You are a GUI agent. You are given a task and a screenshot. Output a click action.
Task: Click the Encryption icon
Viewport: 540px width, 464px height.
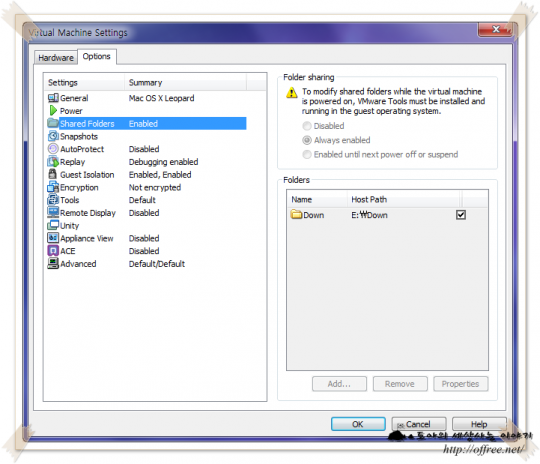point(53,187)
